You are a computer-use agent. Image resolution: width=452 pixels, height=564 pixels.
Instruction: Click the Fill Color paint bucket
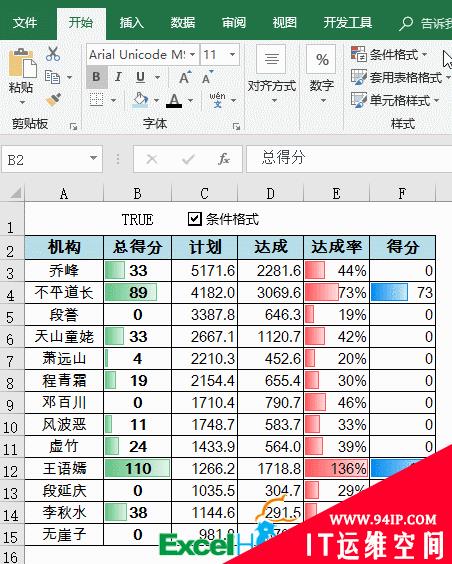pyautogui.click(x=140, y=100)
